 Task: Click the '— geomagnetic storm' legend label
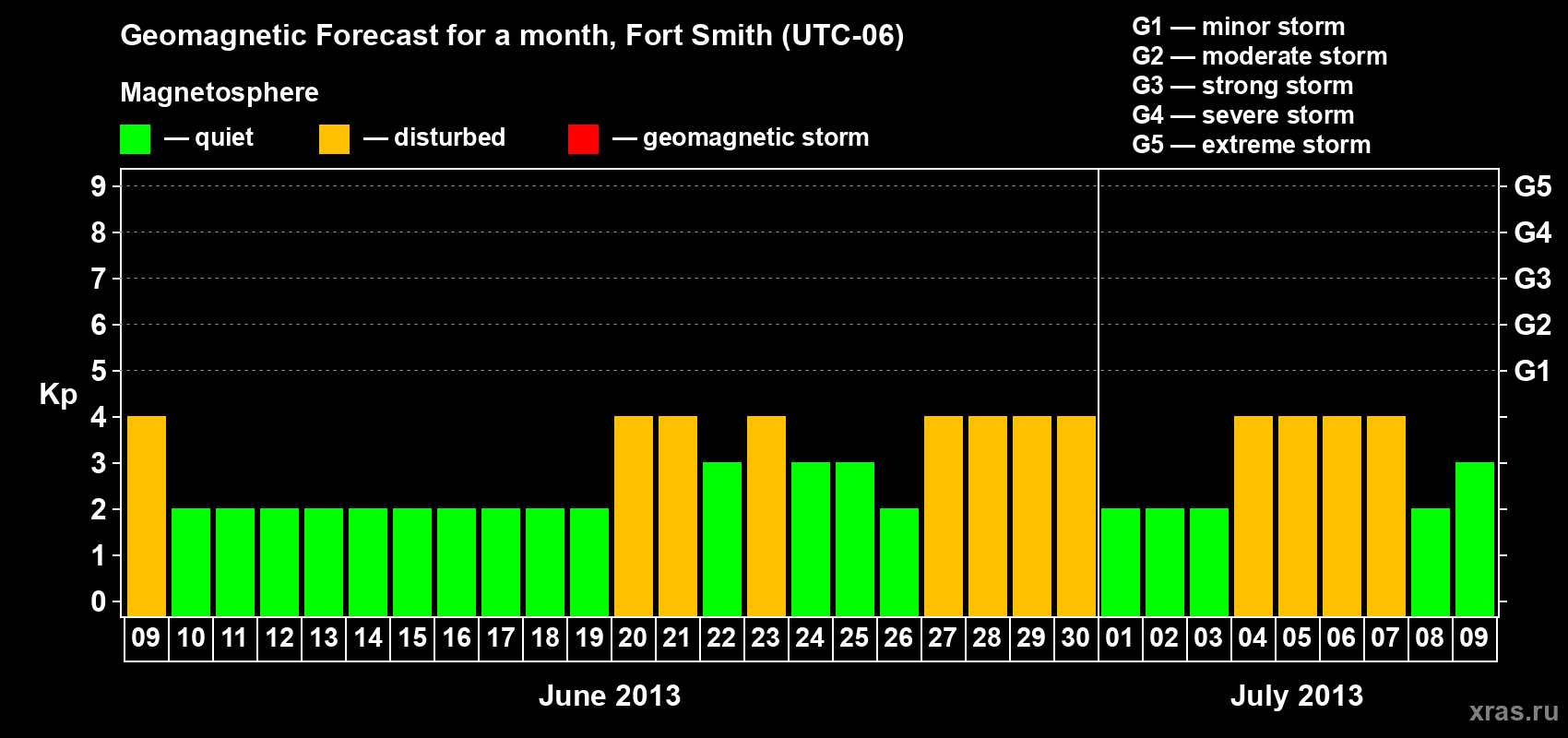coord(741,137)
